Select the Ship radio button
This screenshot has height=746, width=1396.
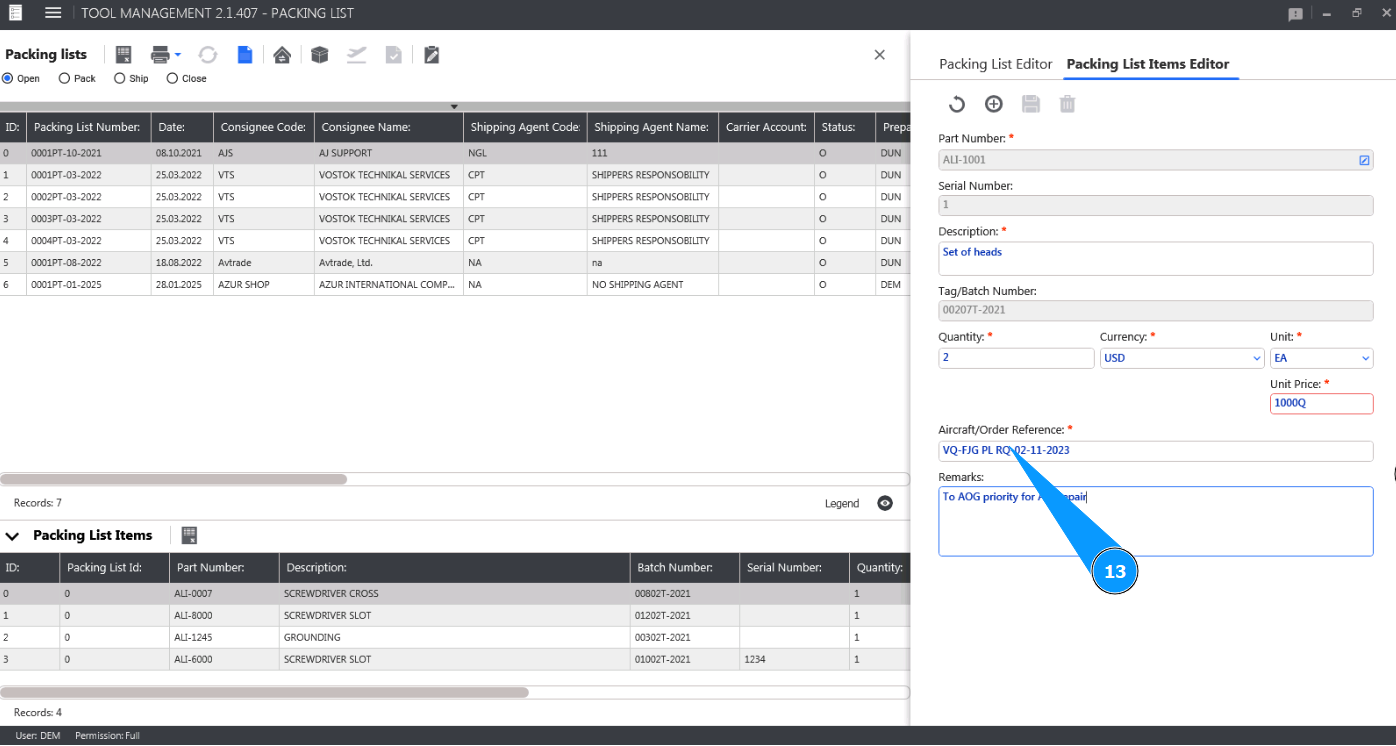click(120, 78)
